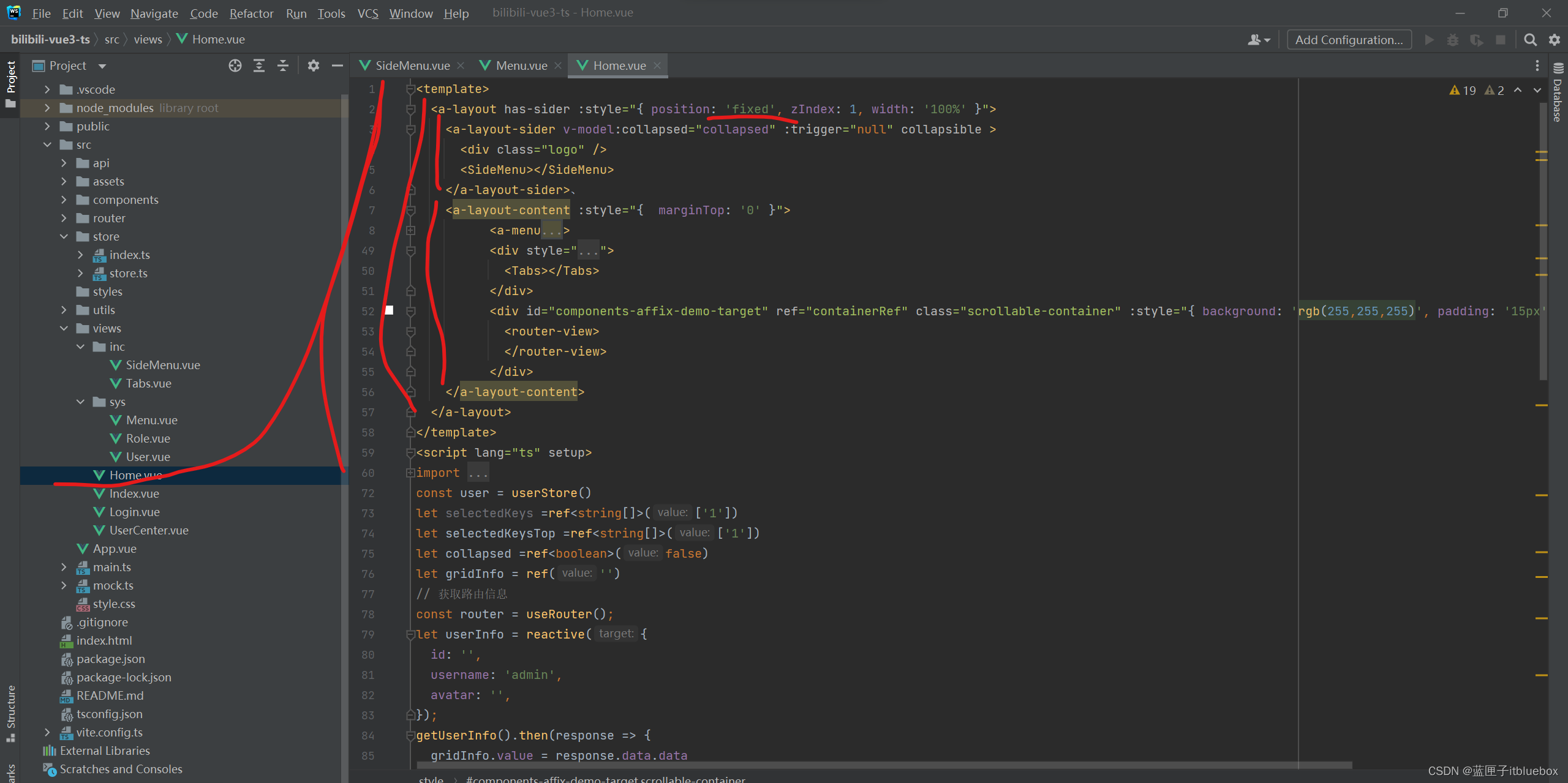
Task: Toggle the Structure tool window
Action: (x=10, y=710)
